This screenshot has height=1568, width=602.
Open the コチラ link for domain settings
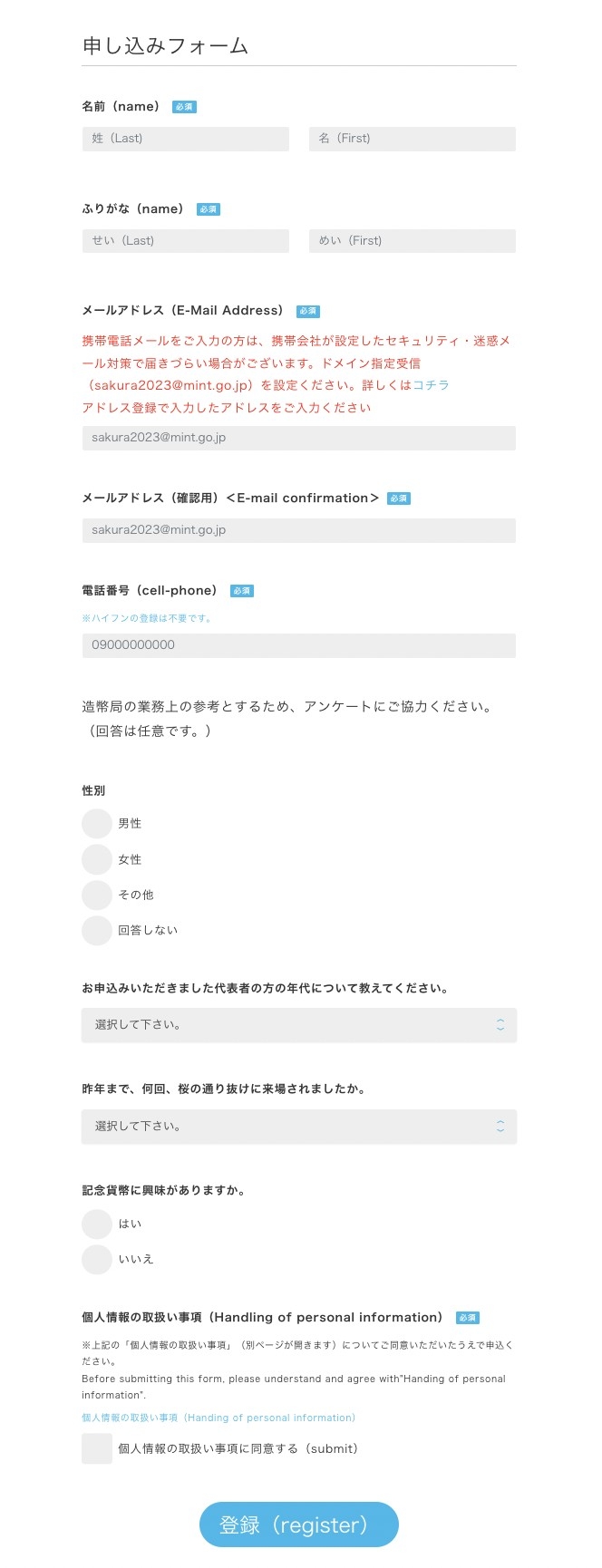(x=431, y=385)
